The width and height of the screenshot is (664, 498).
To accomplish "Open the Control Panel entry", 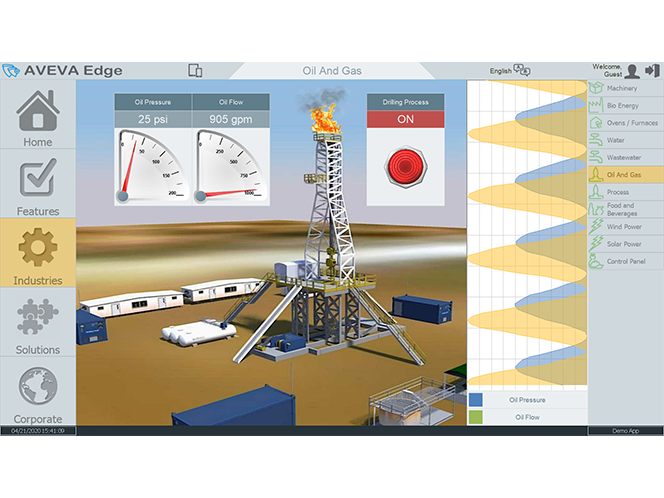I will [626, 261].
